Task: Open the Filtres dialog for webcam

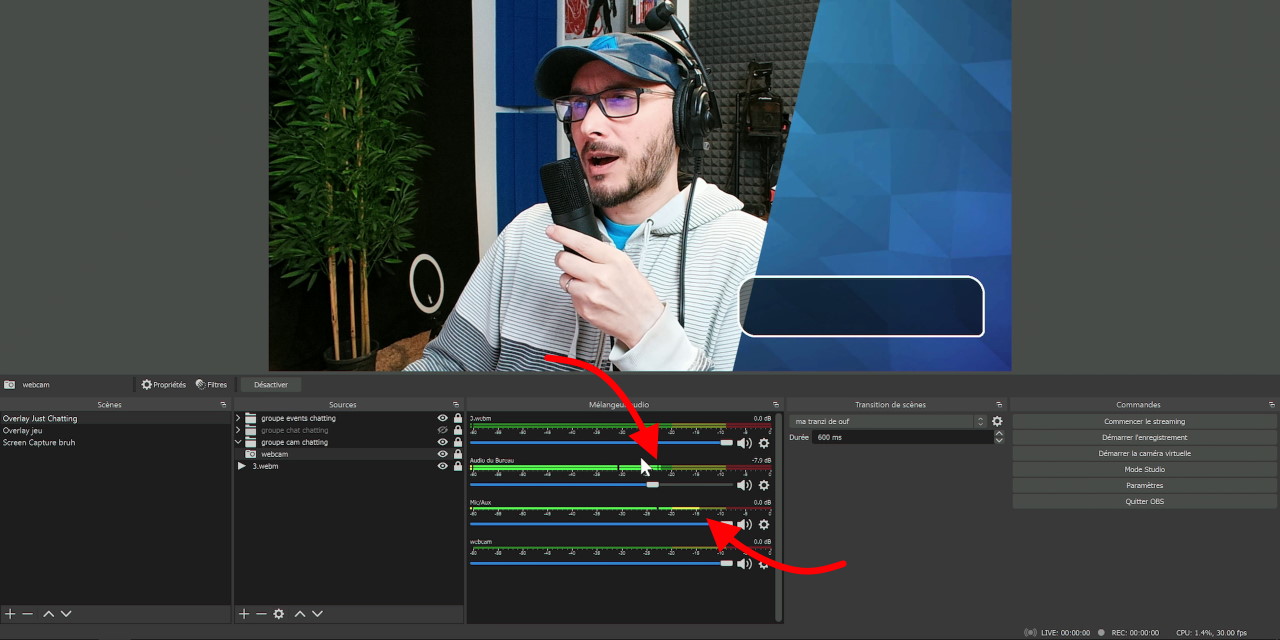Action: (211, 385)
